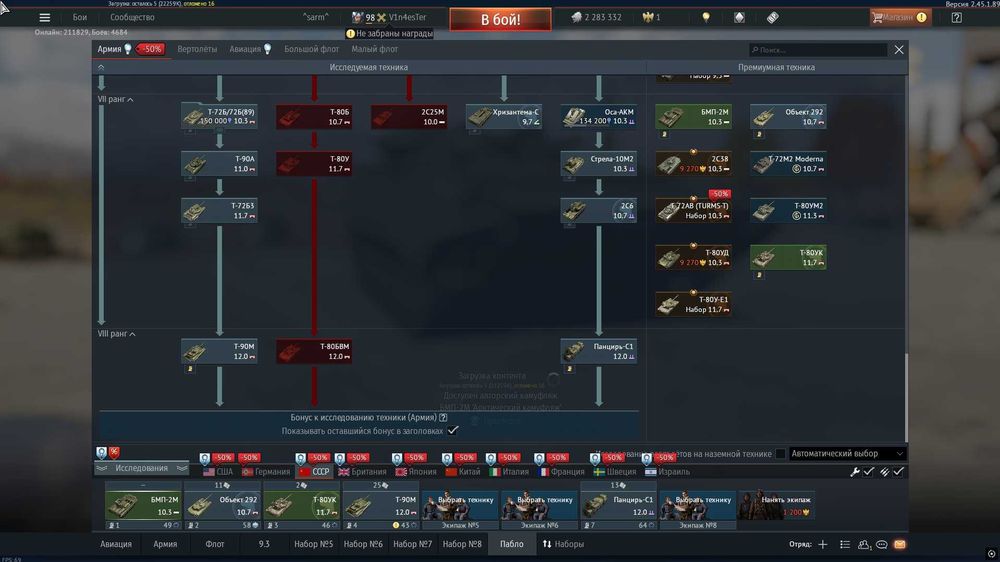1000x562 pixels.
Task: Switch to the Пабло preset
Action: pos(511,544)
